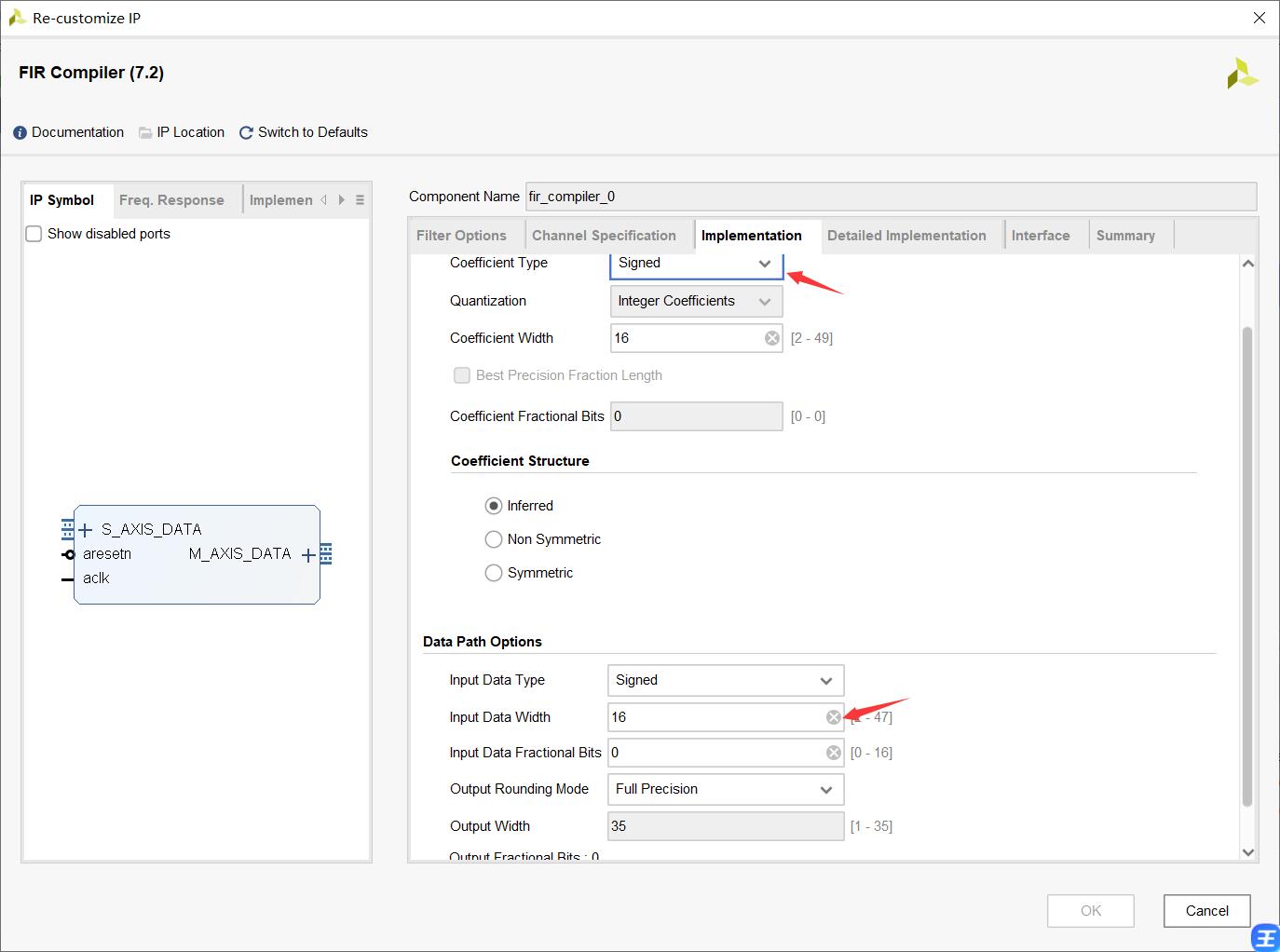Click the '[1 - 35]' range hint
1280x952 pixels.
[x=871, y=826]
